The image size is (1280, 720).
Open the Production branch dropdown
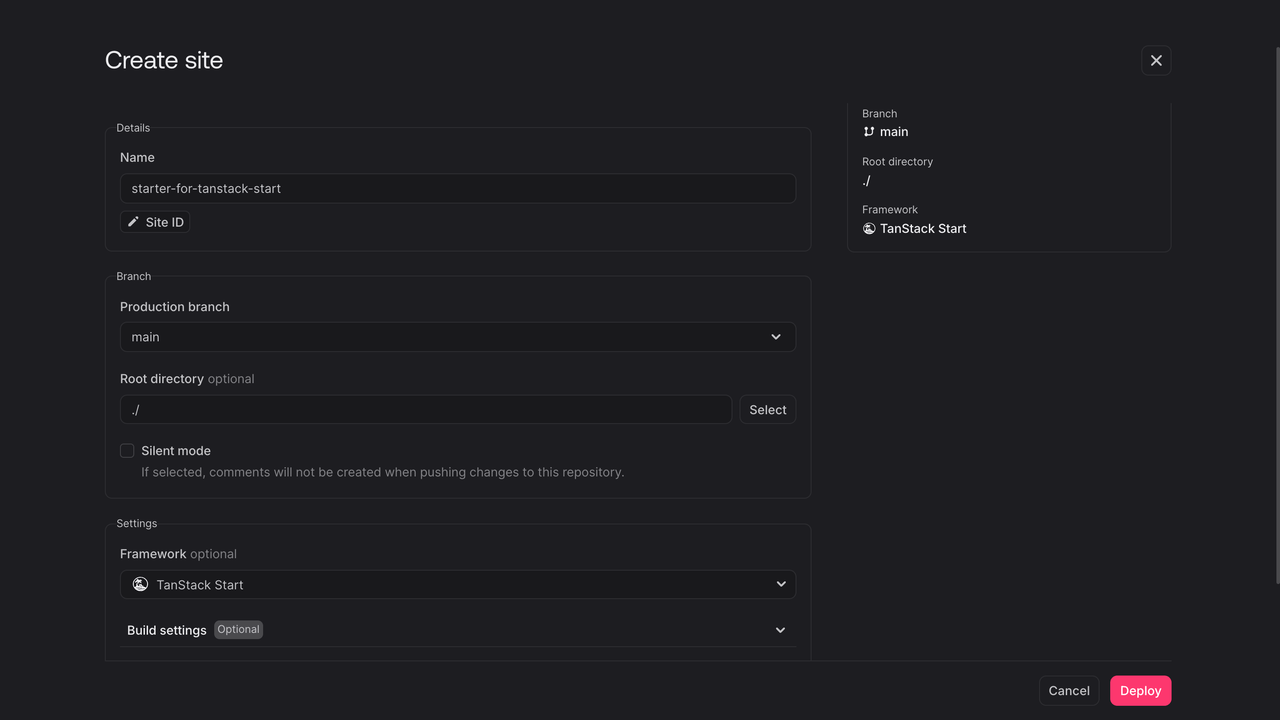(x=457, y=336)
